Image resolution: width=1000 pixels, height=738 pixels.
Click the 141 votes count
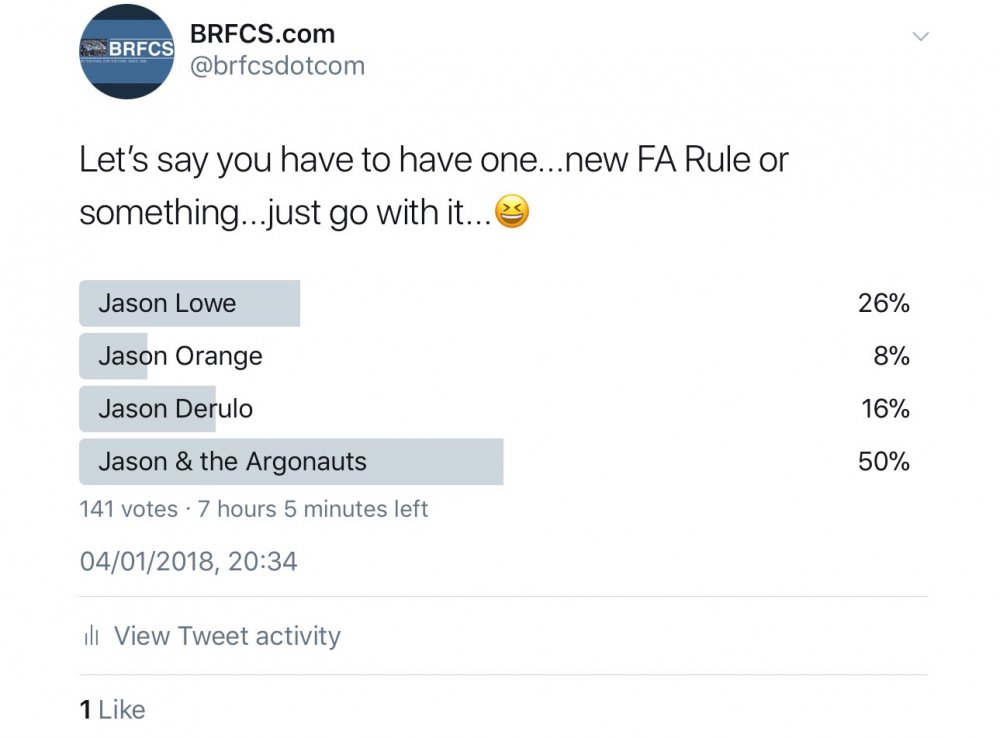point(128,509)
